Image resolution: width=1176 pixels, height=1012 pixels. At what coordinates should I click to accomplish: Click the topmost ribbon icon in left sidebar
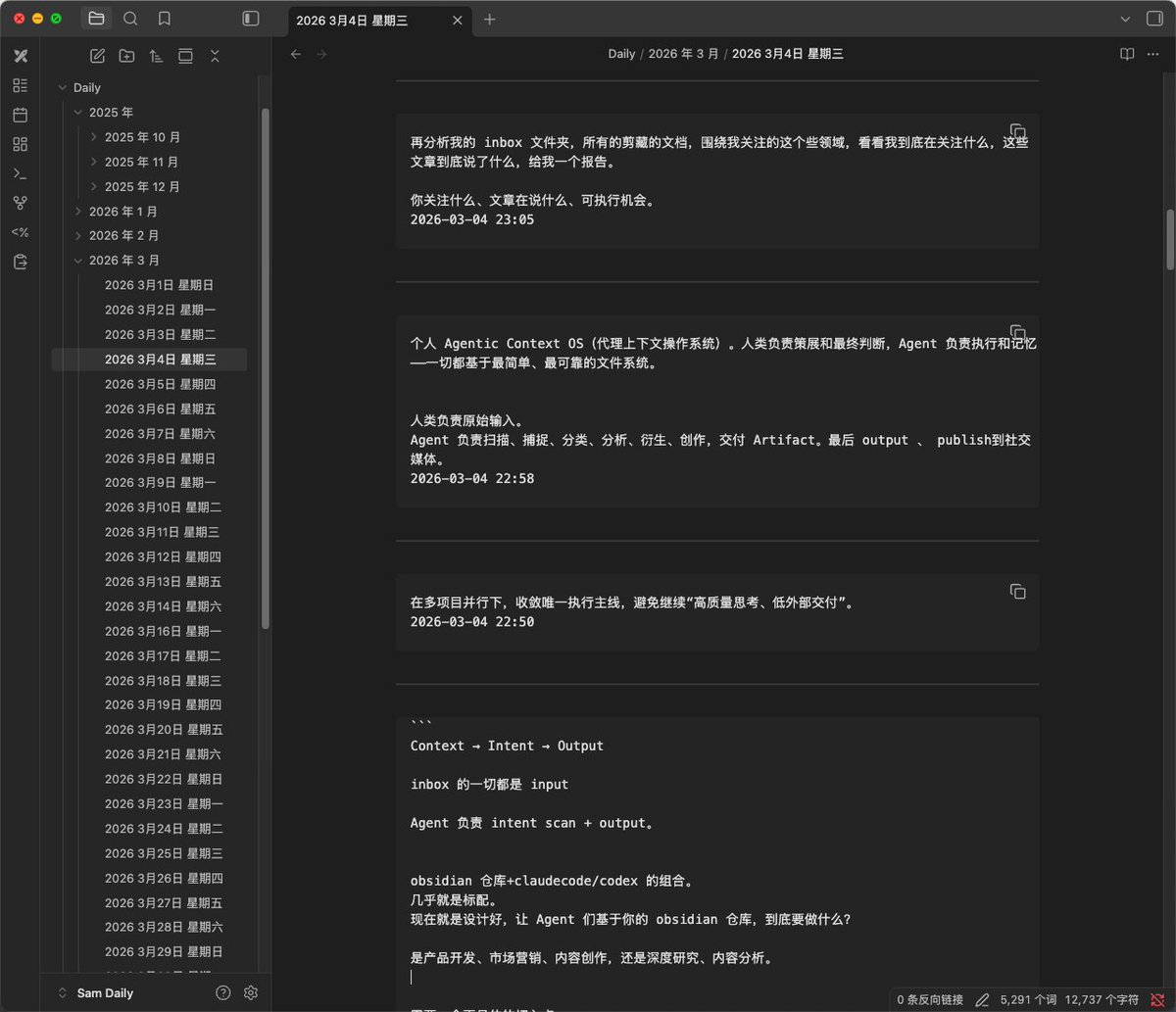(21, 56)
